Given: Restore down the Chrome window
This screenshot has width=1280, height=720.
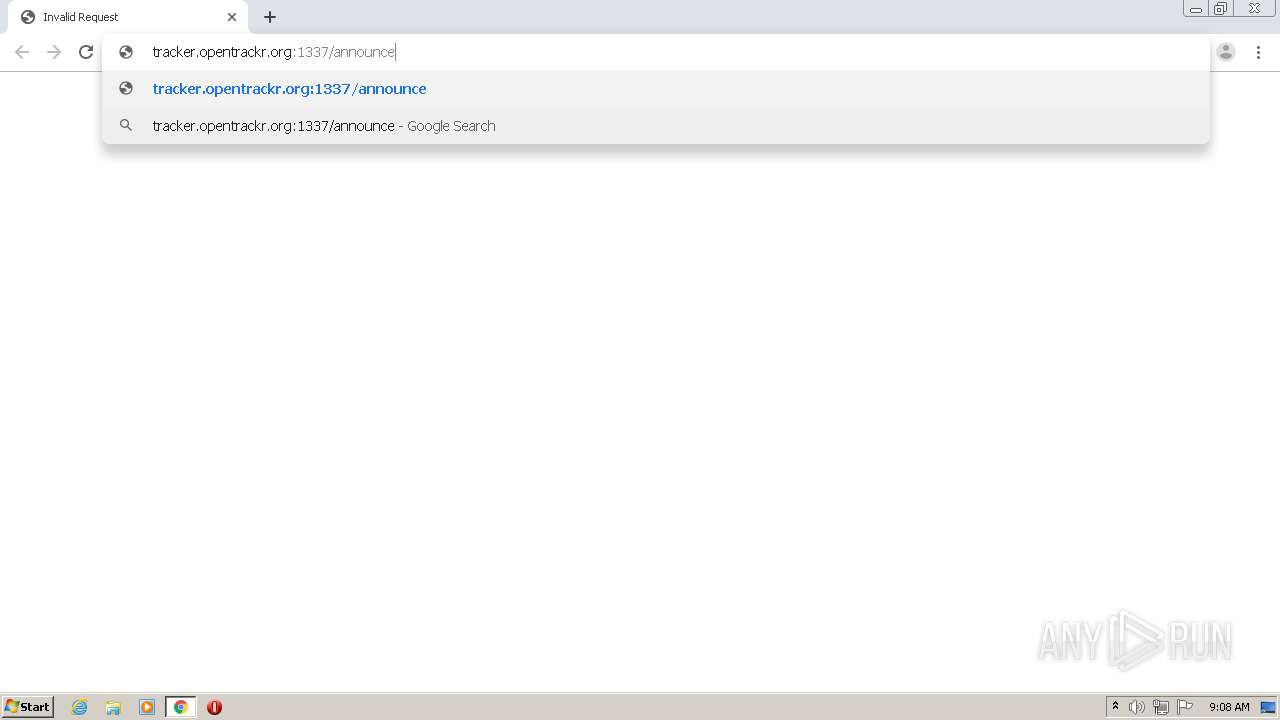Looking at the screenshot, I should [x=1221, y=9].
